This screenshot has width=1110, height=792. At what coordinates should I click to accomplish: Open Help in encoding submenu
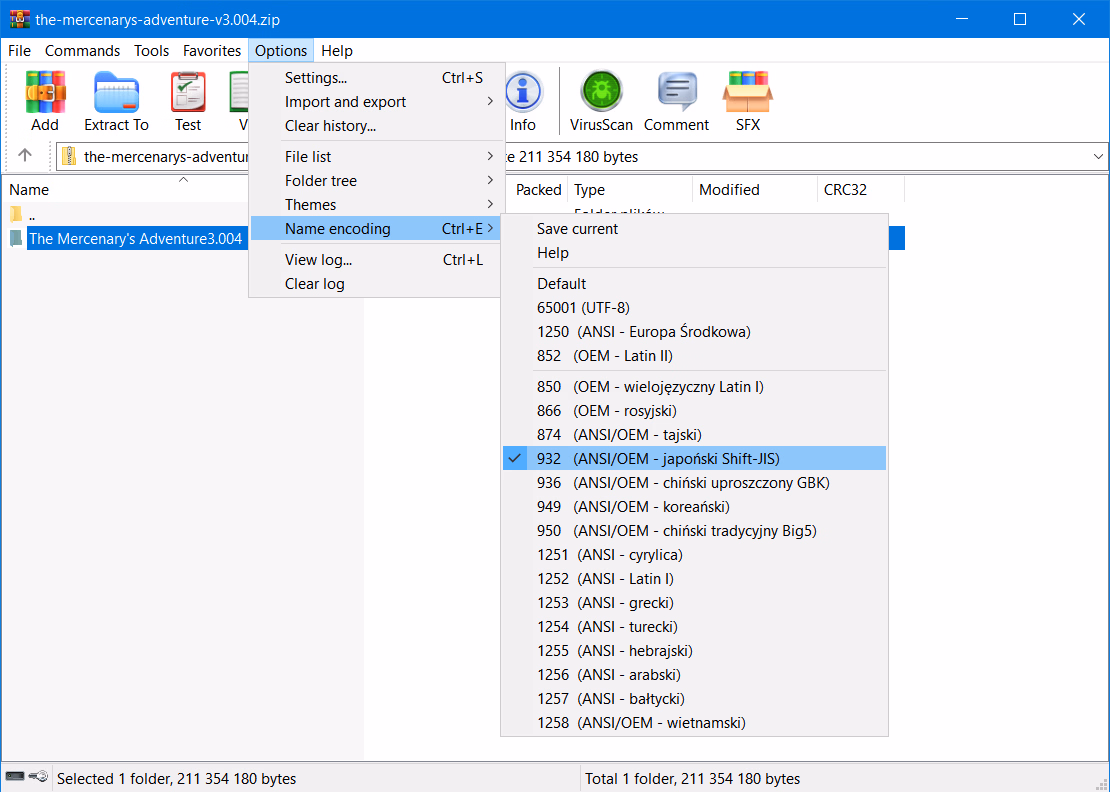pos(694,253)
